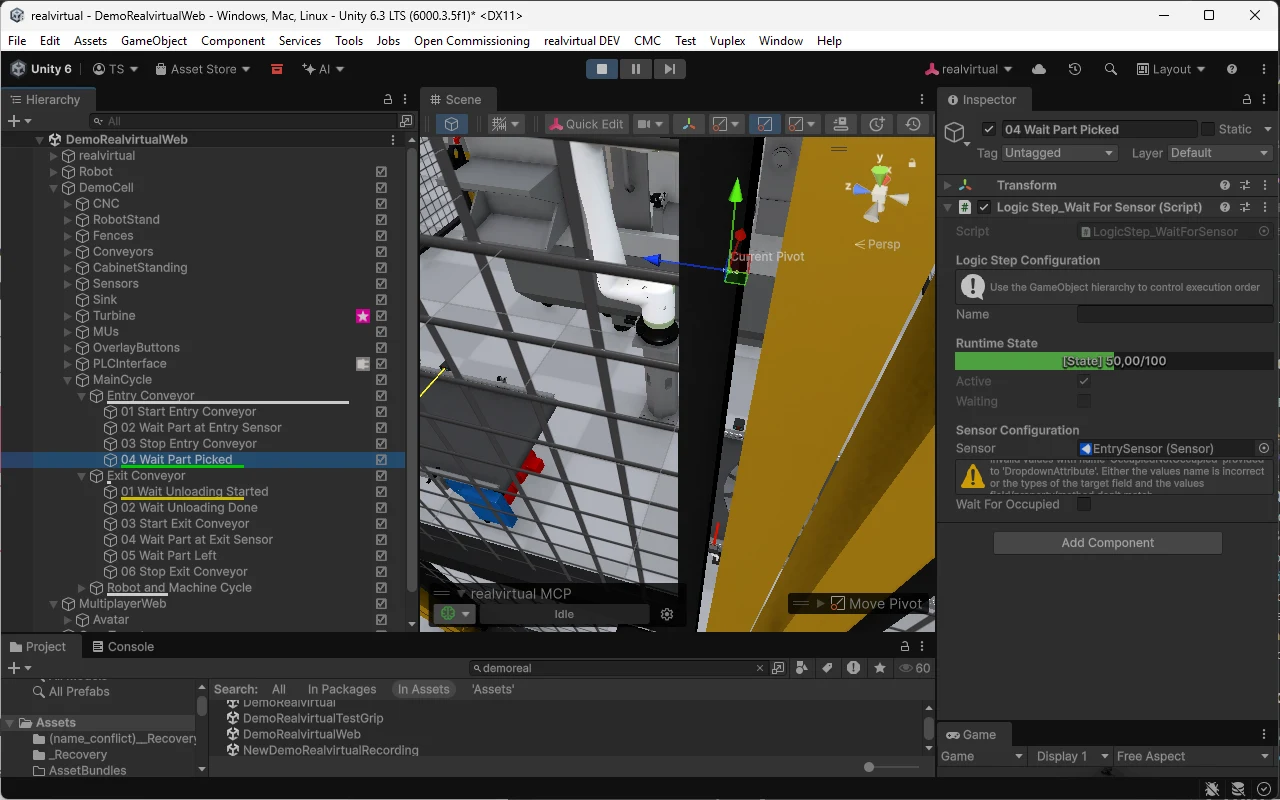Toggle the Static checkbox
The height and width of the screenshot is (800, 1280).
(x=1208, y=129)
